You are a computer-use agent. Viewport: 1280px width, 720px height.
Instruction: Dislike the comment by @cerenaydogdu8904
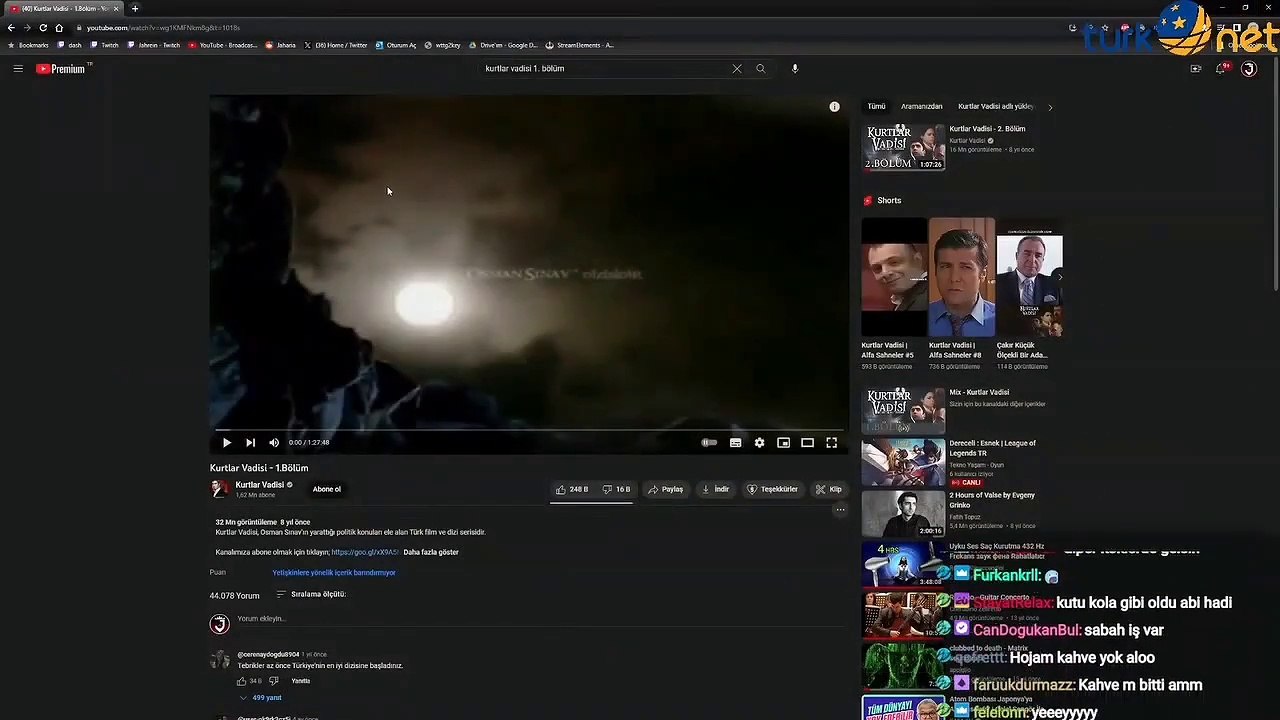[273, 681]
